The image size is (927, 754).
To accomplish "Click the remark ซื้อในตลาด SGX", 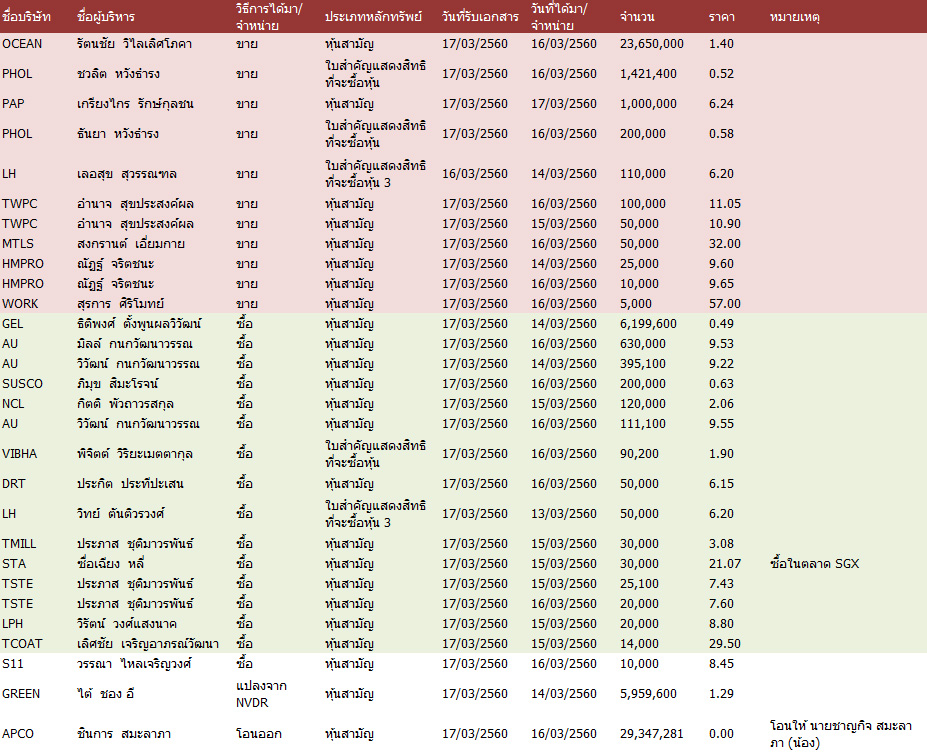I will pos(814,564).
